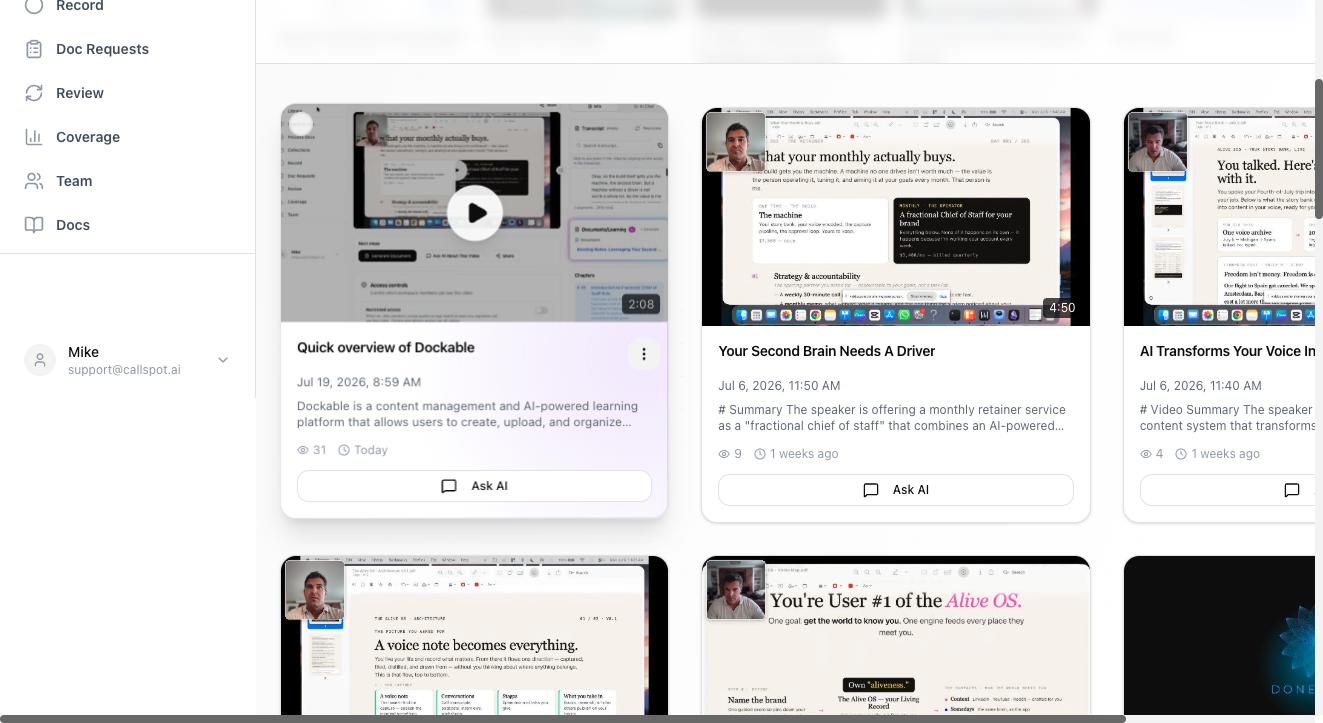
Task: Open the 'You're User #1 of the Alive OS' thumbnail
Action: 896,636
